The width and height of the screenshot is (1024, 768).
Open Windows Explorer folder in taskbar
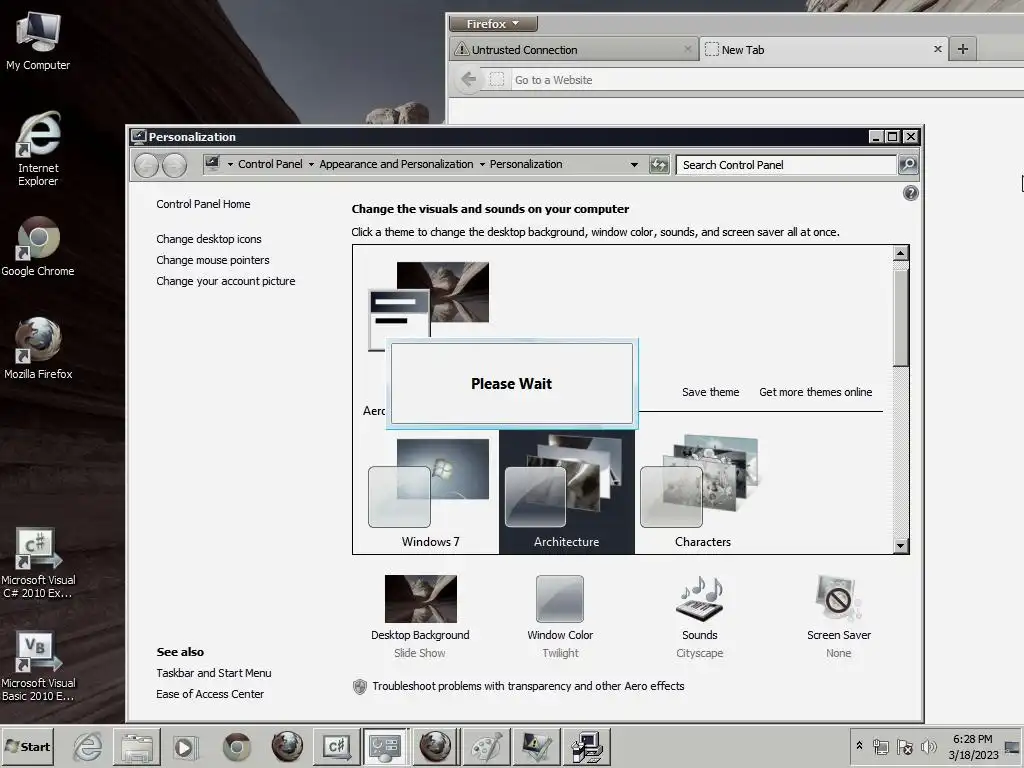pyautogui.click(x=136, y=746)
